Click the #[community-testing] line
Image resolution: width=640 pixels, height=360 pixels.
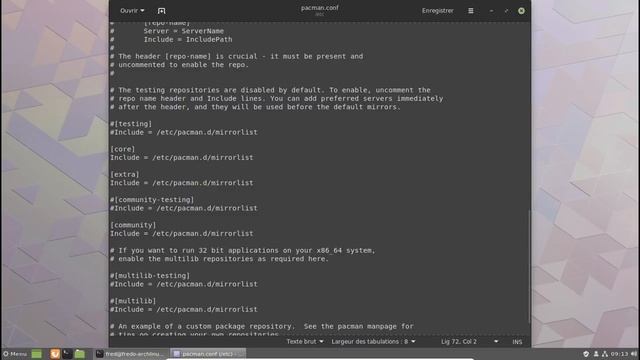(x=152, y=200)
